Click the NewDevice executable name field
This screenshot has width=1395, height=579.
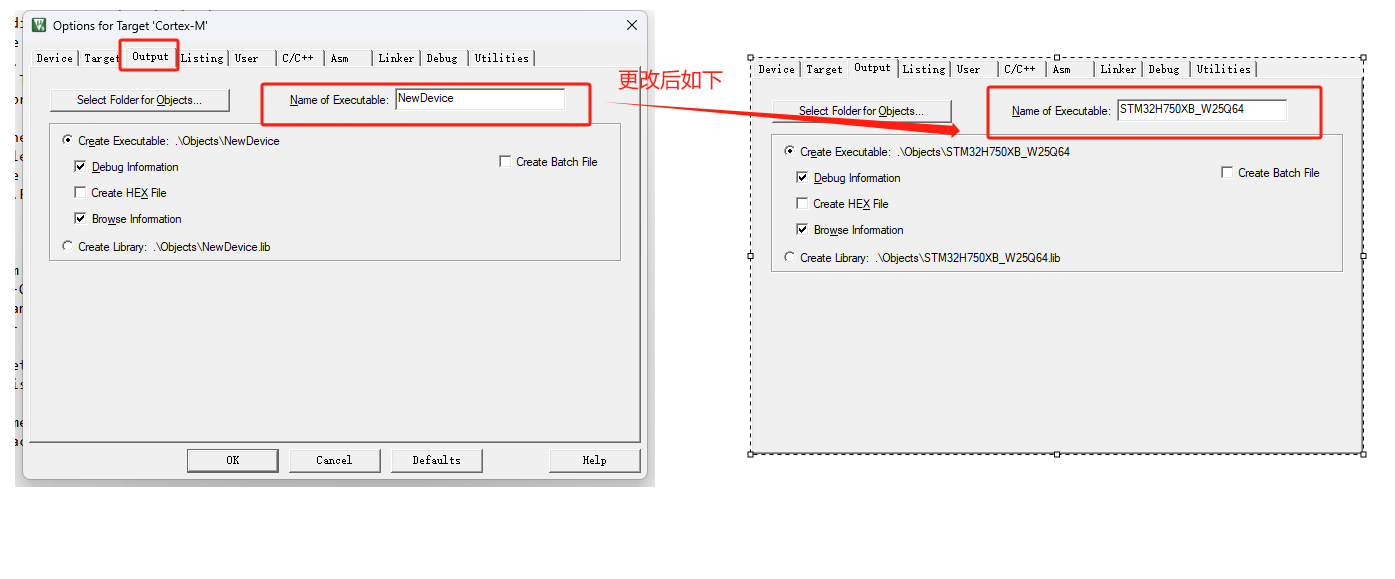[480, 99]
